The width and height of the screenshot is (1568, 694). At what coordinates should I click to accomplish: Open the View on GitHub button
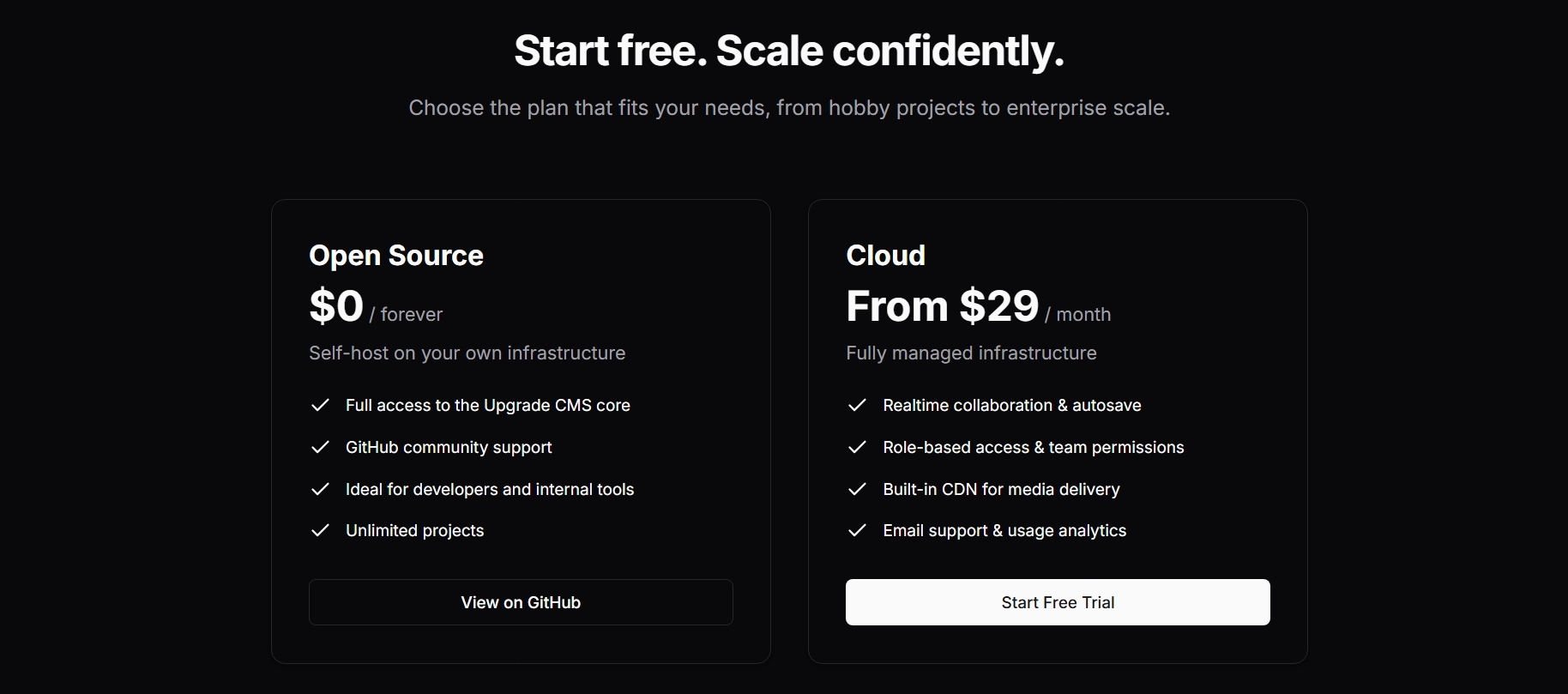coord(521,602)
